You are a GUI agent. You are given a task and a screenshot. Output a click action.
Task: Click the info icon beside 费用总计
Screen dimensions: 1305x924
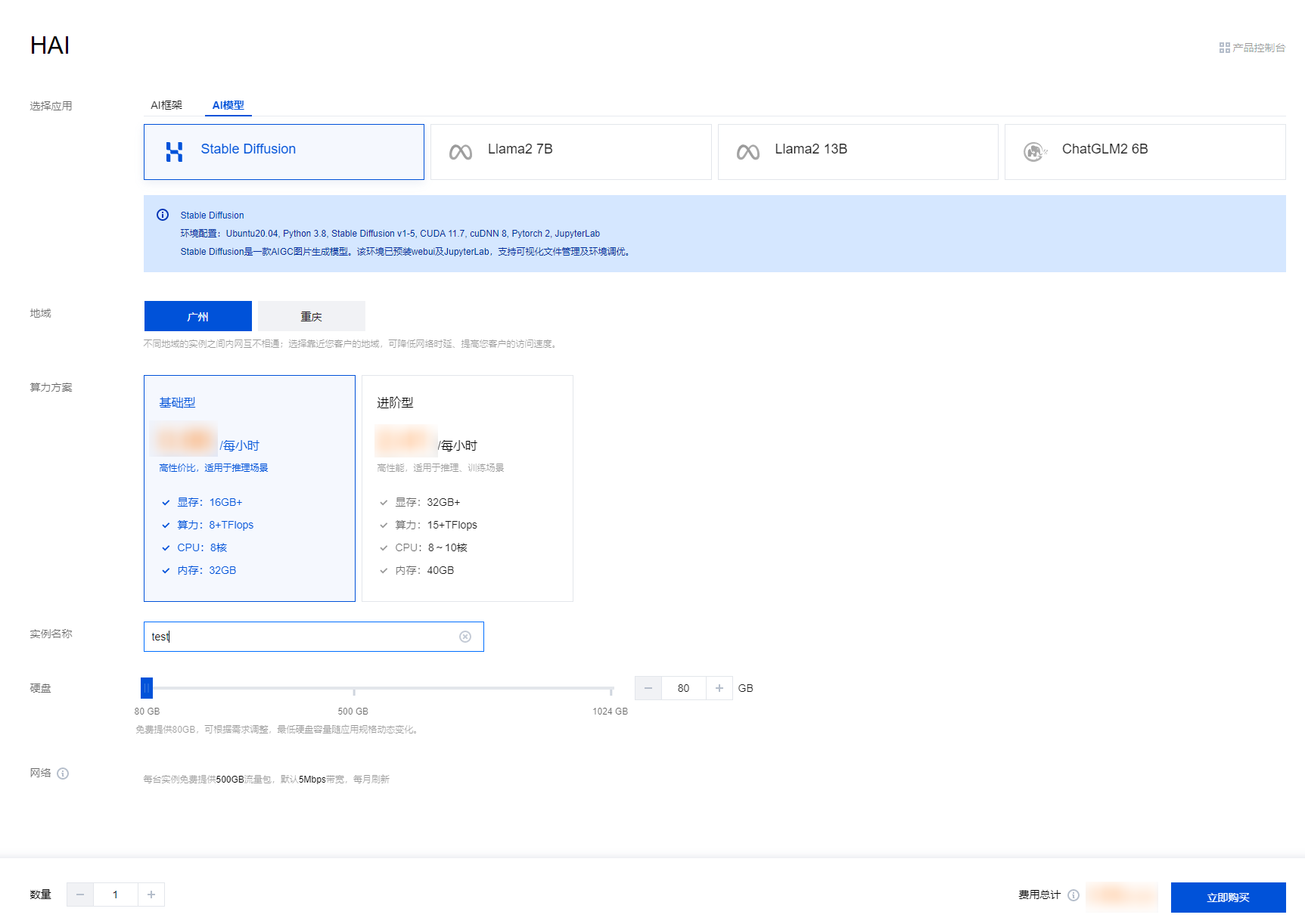coord(1074,895)
